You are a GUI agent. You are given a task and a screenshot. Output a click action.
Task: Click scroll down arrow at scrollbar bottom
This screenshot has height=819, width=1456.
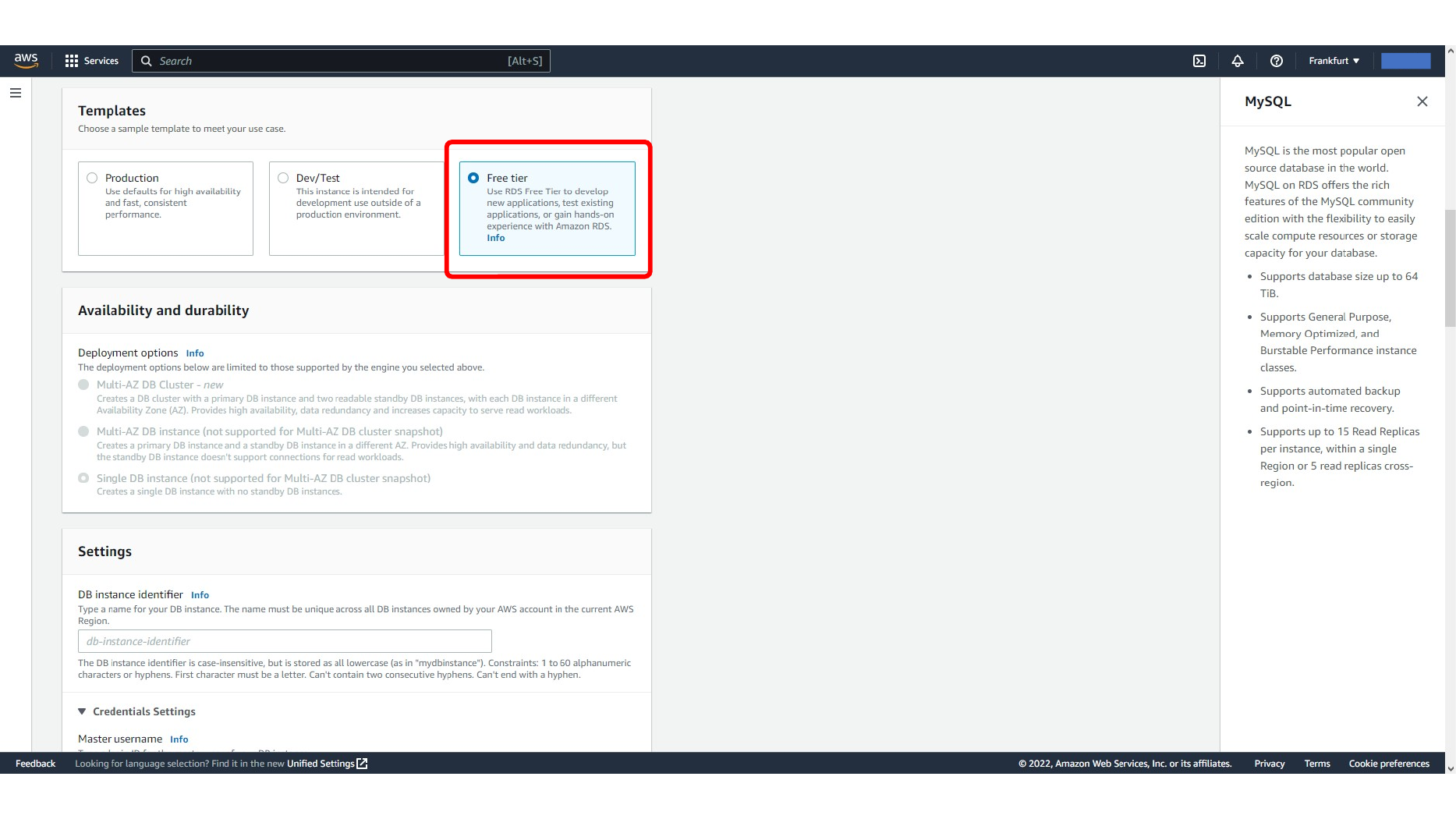click(1451, 768)
